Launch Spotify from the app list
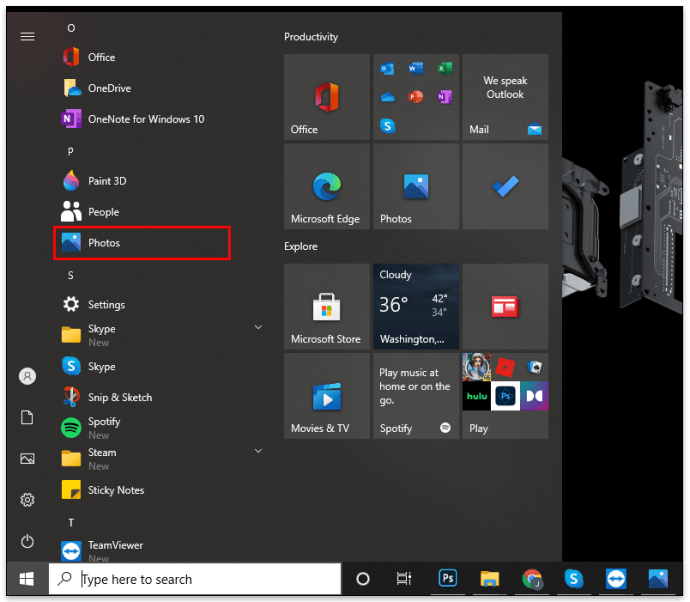Viewport: 690px width, 602px height. pos(161,428)
